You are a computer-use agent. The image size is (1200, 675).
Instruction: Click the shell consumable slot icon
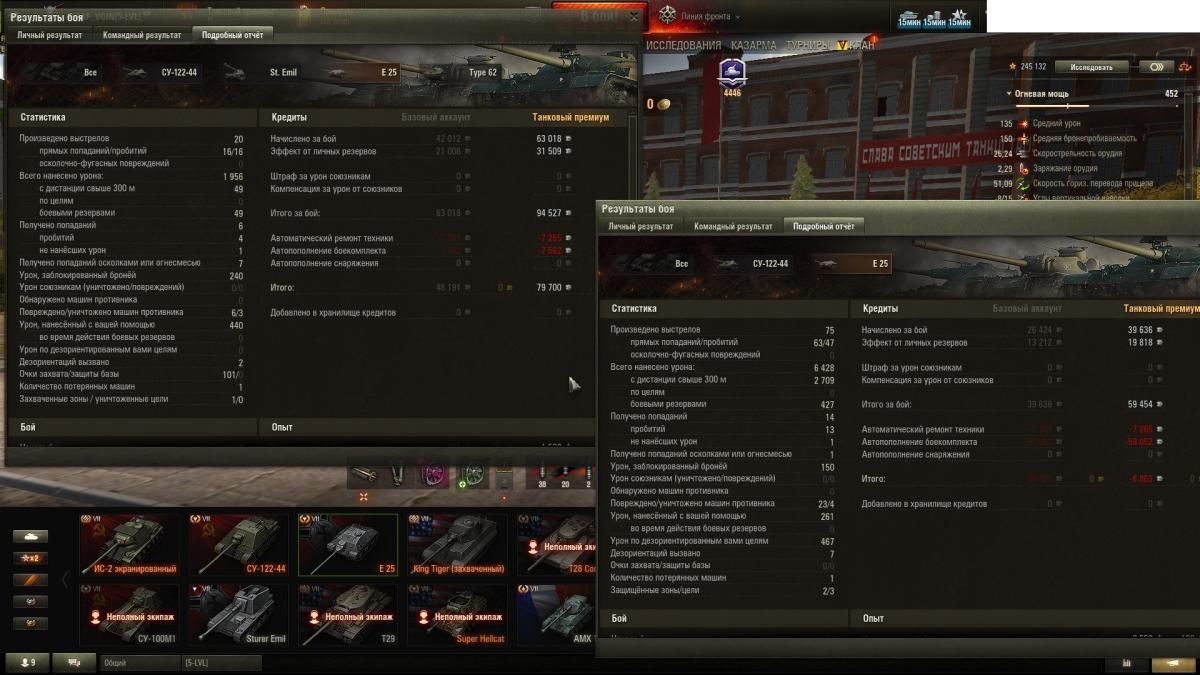(364, 473)
